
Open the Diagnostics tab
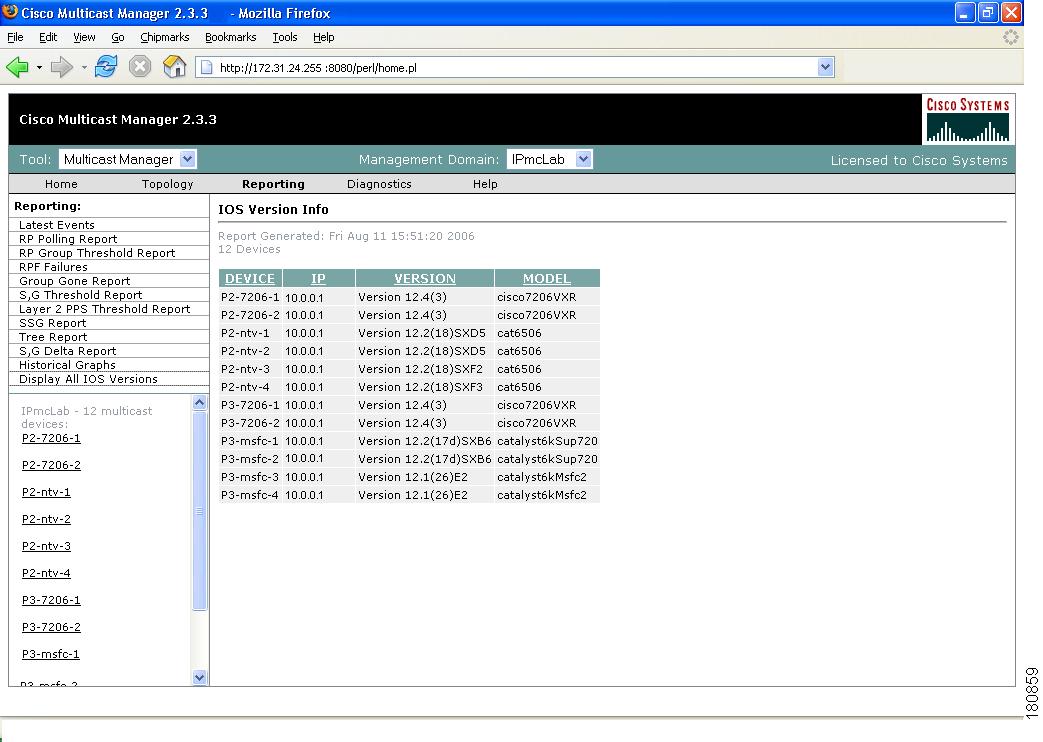[379, 184]
